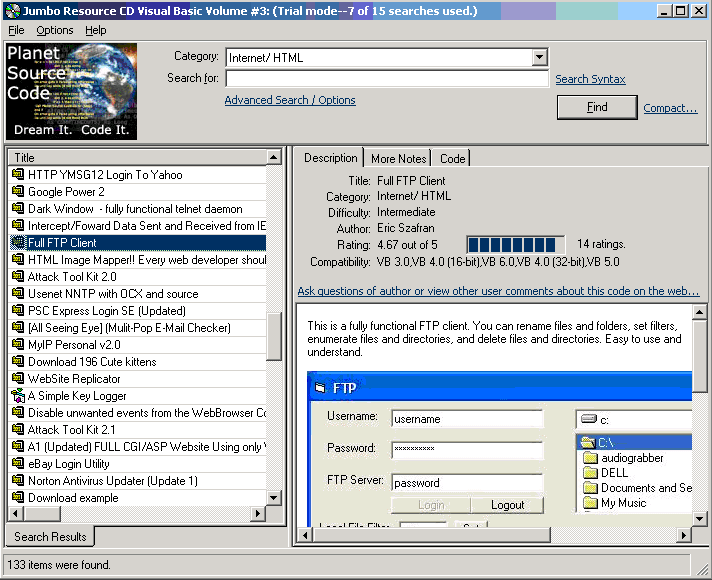Click the c: drive selector in FTP preview

pos(634,420)
